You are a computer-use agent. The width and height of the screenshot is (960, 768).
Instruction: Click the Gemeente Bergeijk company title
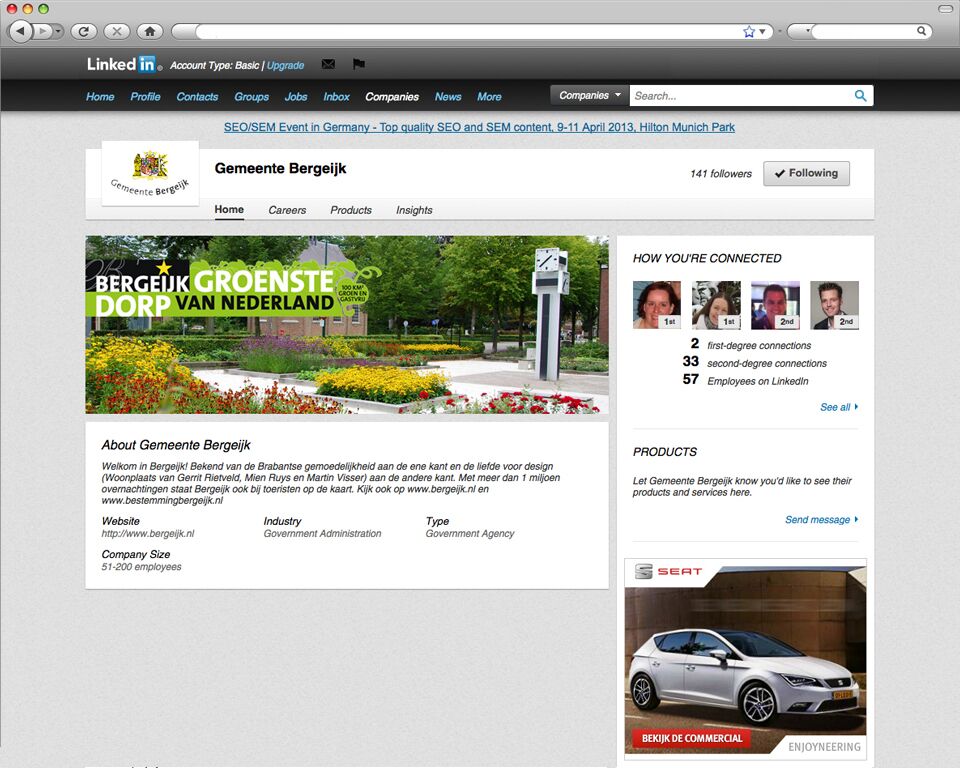point(280,168)
